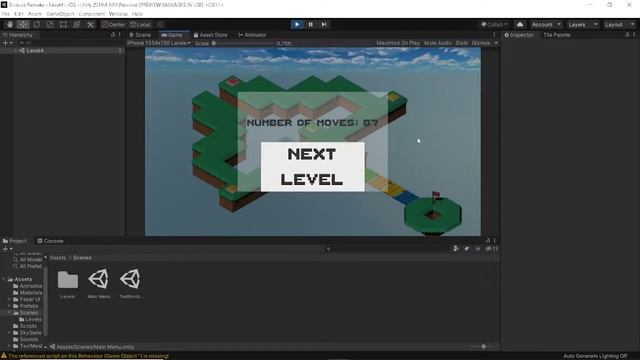Viewport: 640px width, 360px height.
Task: Open the Layout dropdown
Action: click(x=619, y=24)
